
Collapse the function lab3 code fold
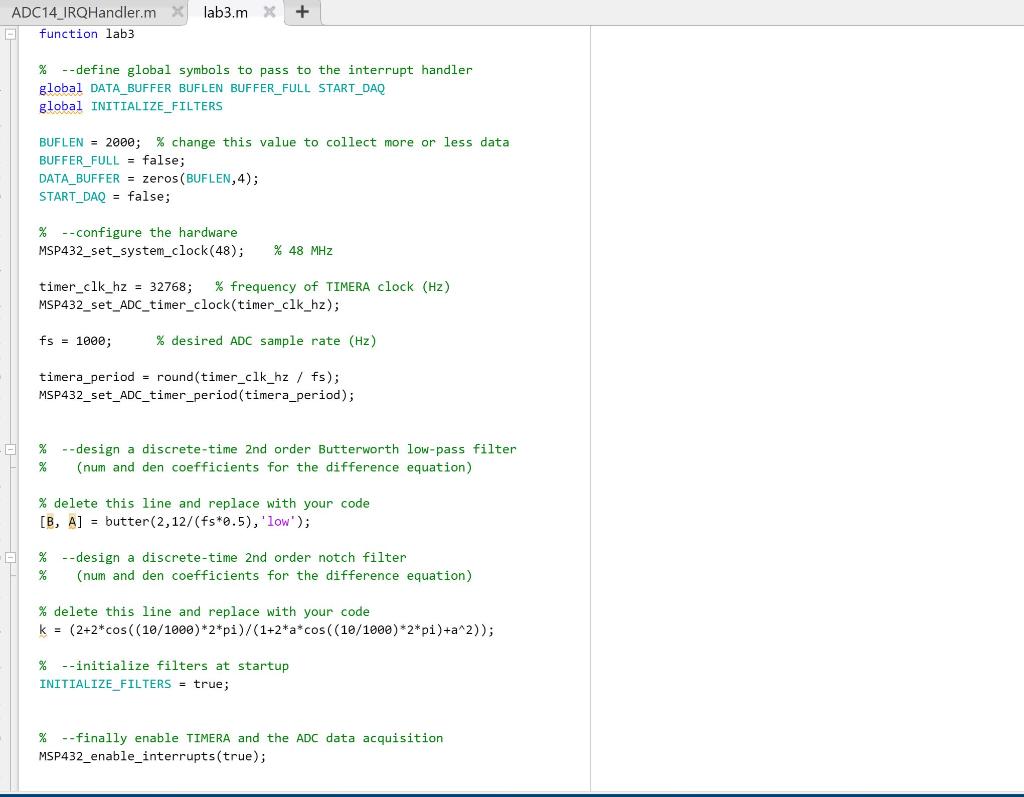click(x=11, y=33)
